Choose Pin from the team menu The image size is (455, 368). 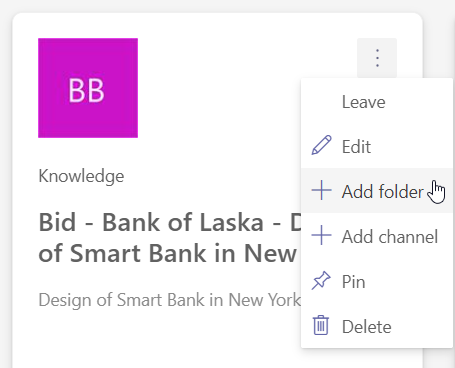point(377,281)
